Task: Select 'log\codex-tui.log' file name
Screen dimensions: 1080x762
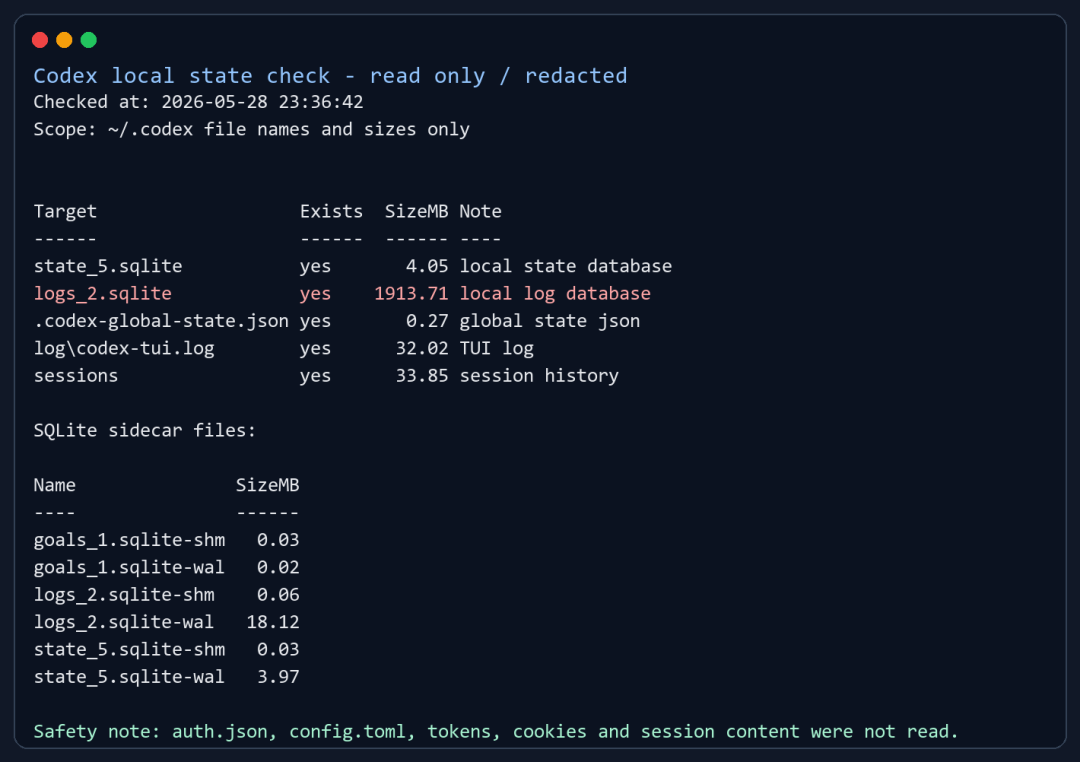Action: [x=124, y=349]
